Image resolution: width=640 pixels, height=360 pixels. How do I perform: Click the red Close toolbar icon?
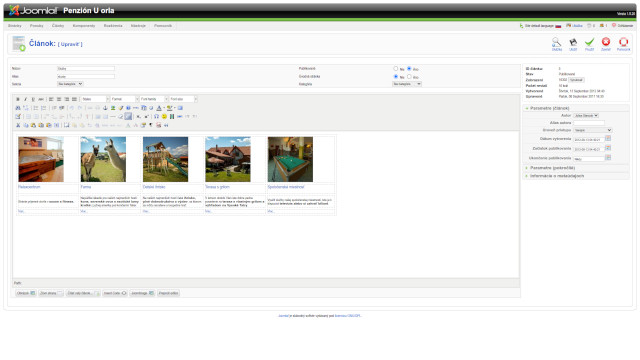(x=606, y=42)
